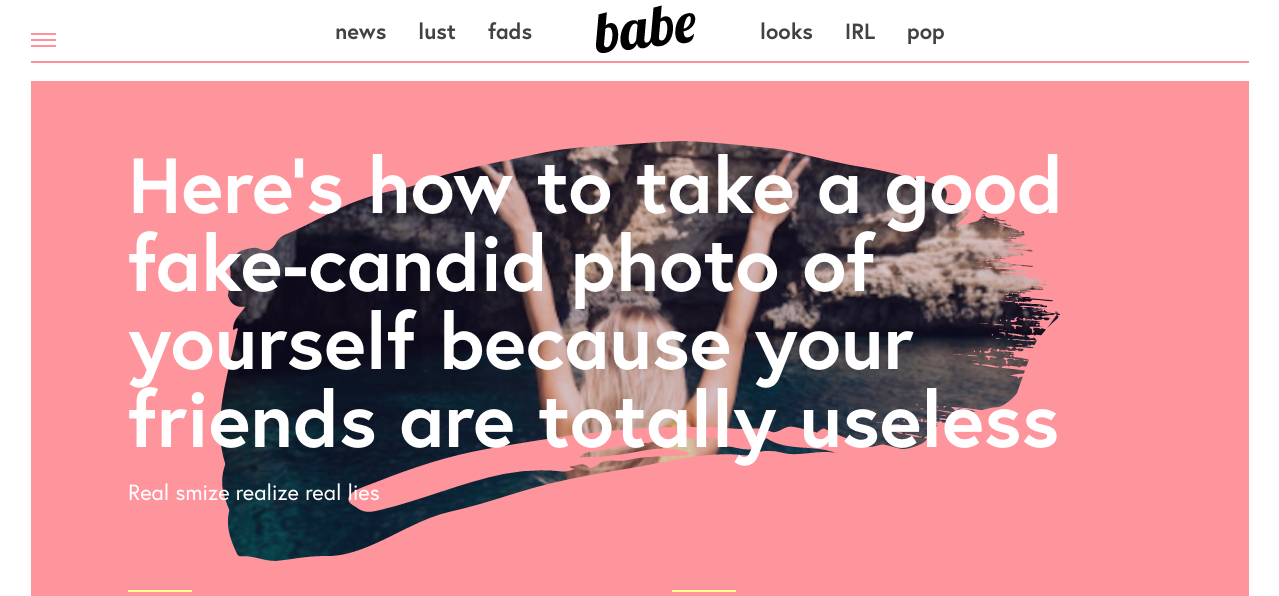This screenshot has height=596, width=1279.
Task: Click "Real smize realize real lies" subtitle
Action: click(x=254, y=492)
